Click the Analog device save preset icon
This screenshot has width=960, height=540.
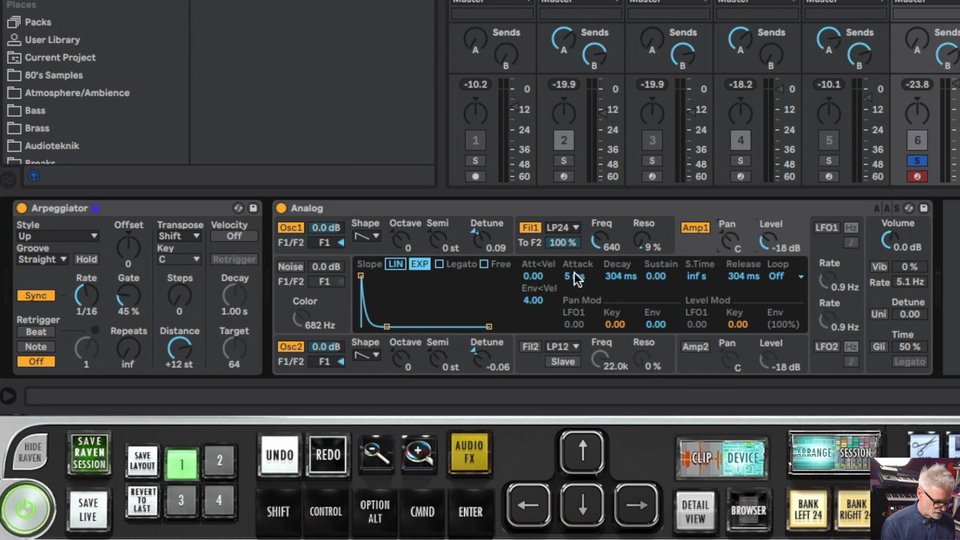(x=923, y=208)
